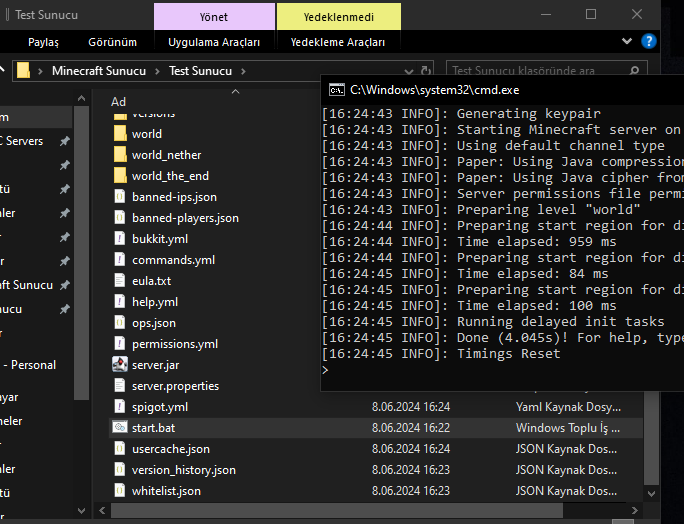Select the server.jar Java icon
Viewport: 684px width, 524px height.
click(x=120, y=364)
